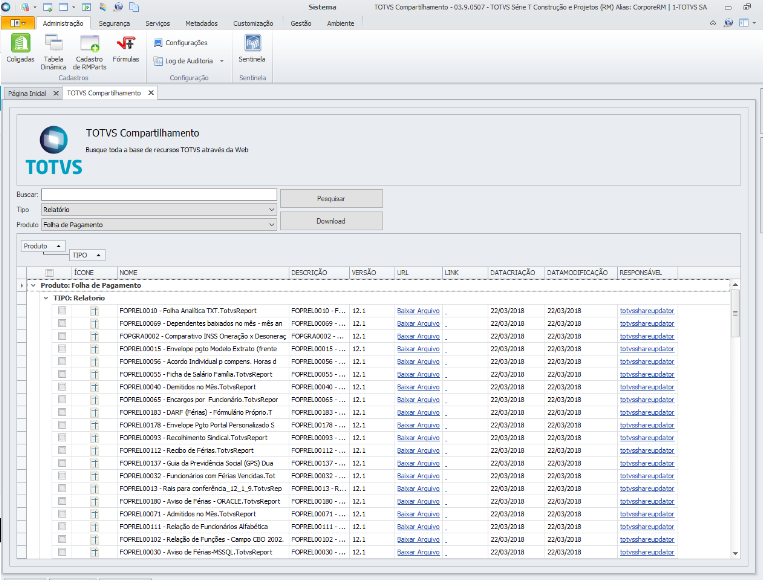Click the report icon in FOPREL00093 row

(95, 437)
